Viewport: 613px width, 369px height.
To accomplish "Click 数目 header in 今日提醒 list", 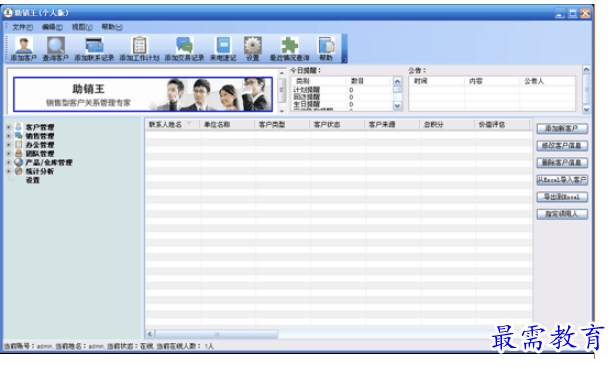I will [369, 81].
